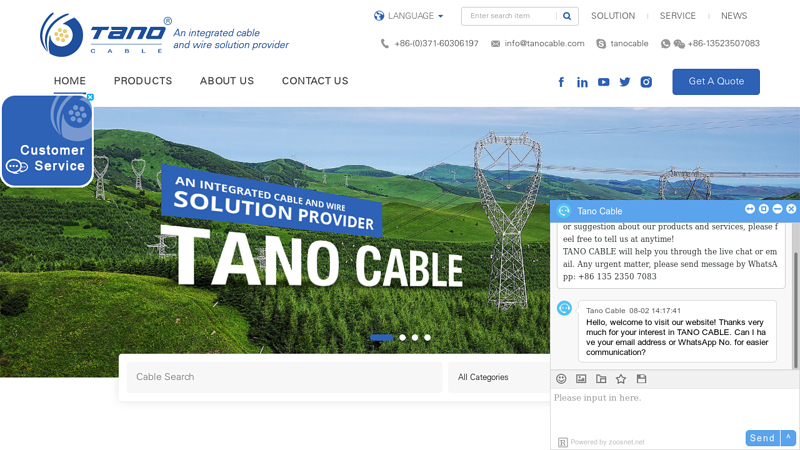The height and width of the screenshot is (450, 800).
Task: Open CONTACT US menu item
Action: (x=315, y=81)
